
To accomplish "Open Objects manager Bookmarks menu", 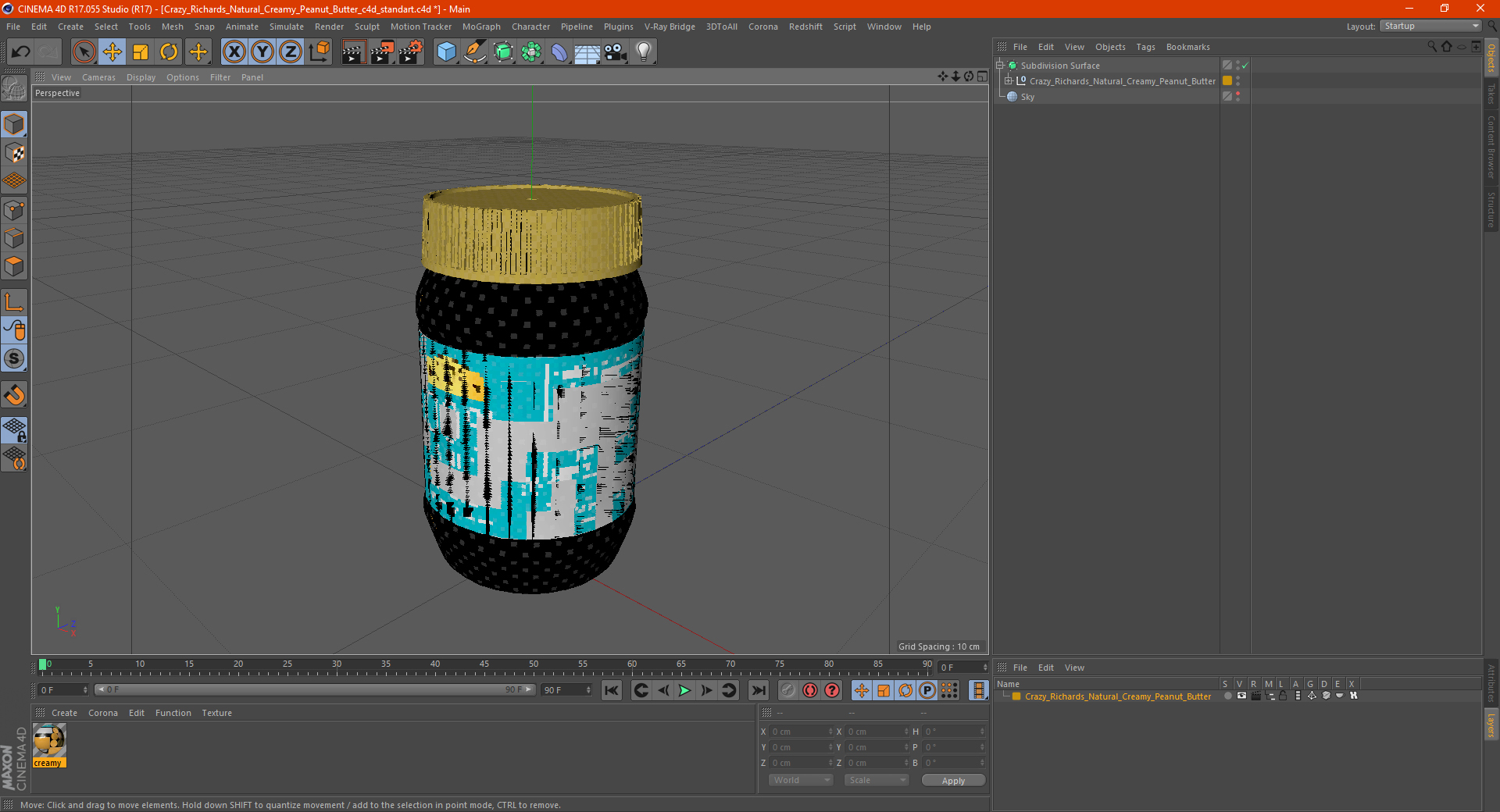I will (x=1187, y=47).
